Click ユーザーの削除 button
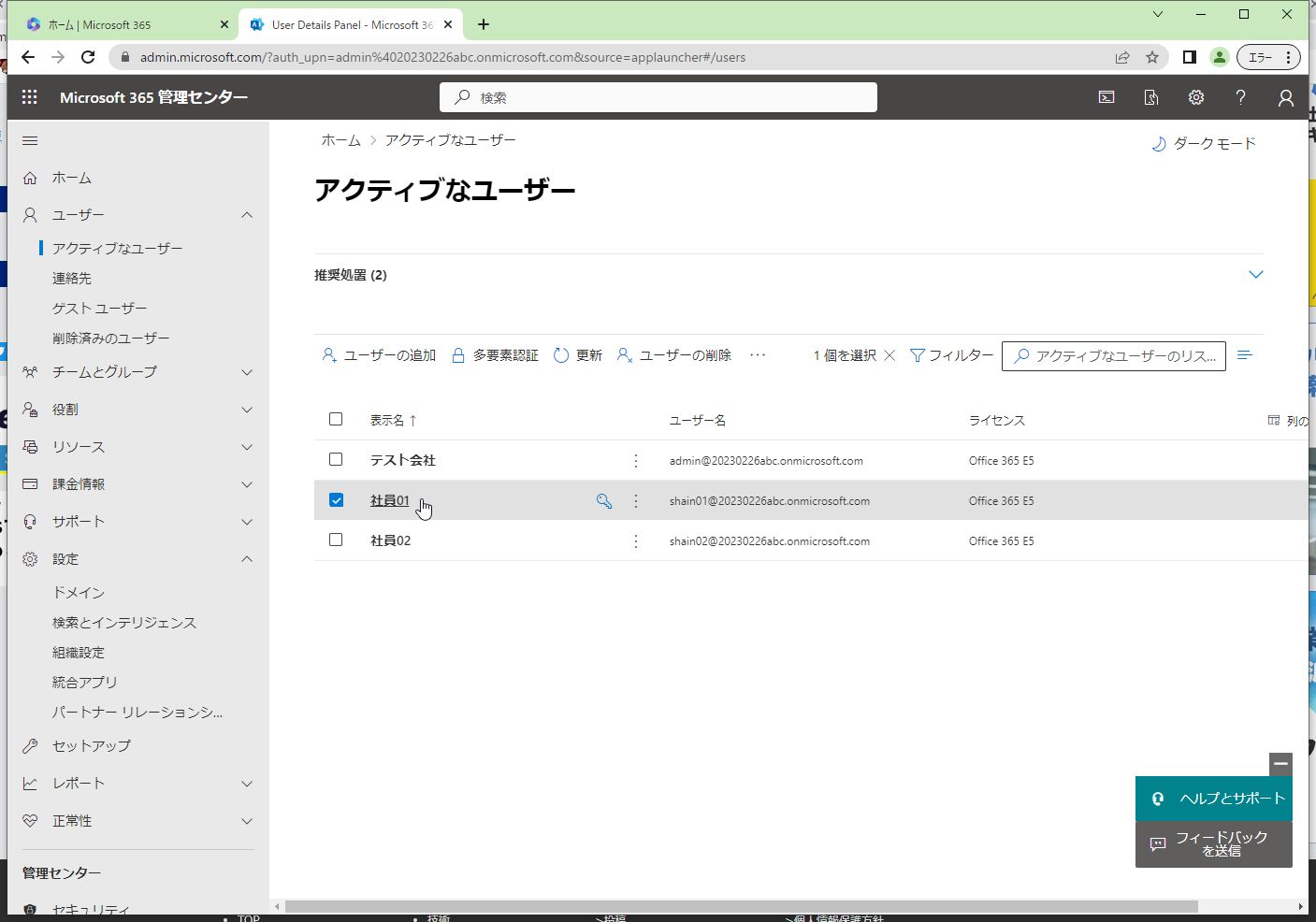 coord(674,355)
